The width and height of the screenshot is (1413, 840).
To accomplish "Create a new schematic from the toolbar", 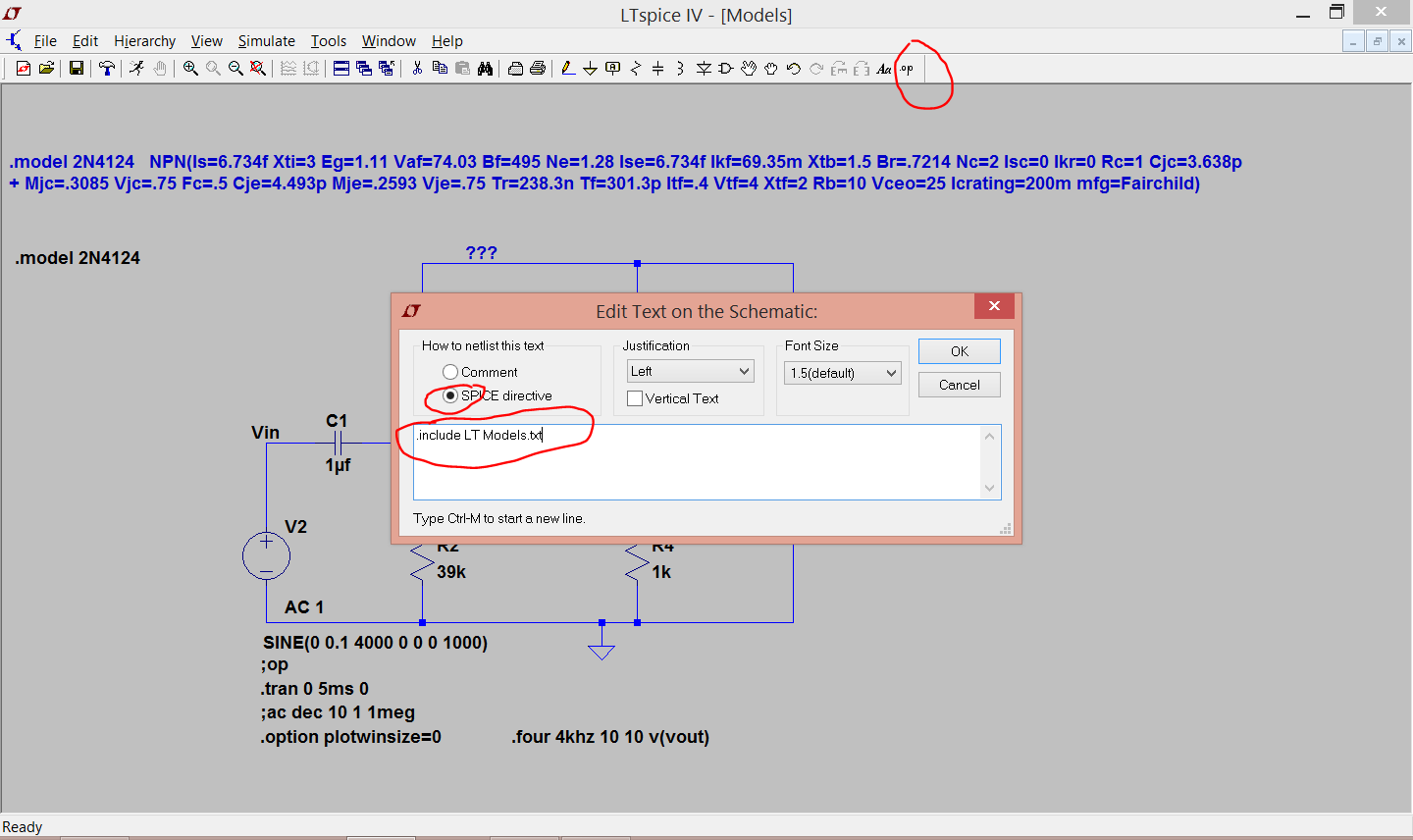I will click(x=24, y=69).
